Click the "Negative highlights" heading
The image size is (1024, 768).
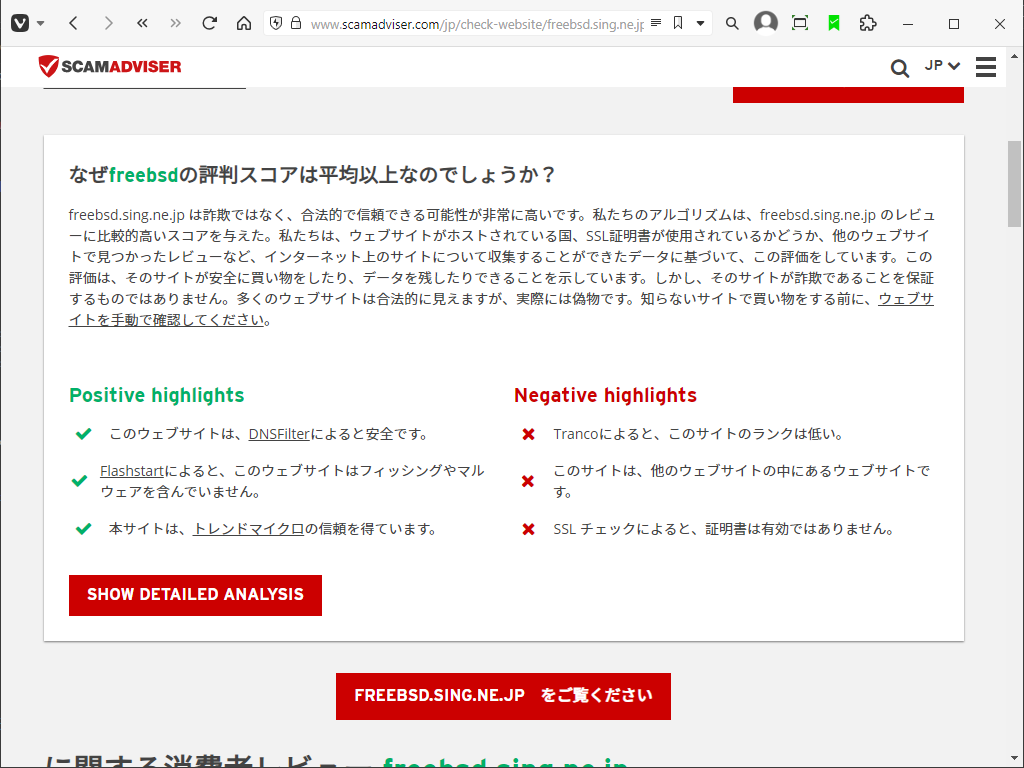(605, 395)
